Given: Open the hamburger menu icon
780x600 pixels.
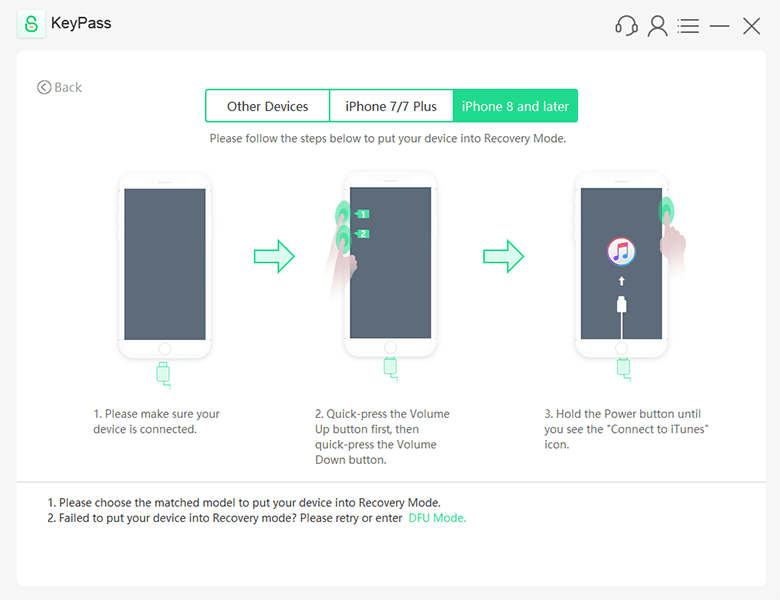Looking at the screenshot, I should (x=688, y=26).
